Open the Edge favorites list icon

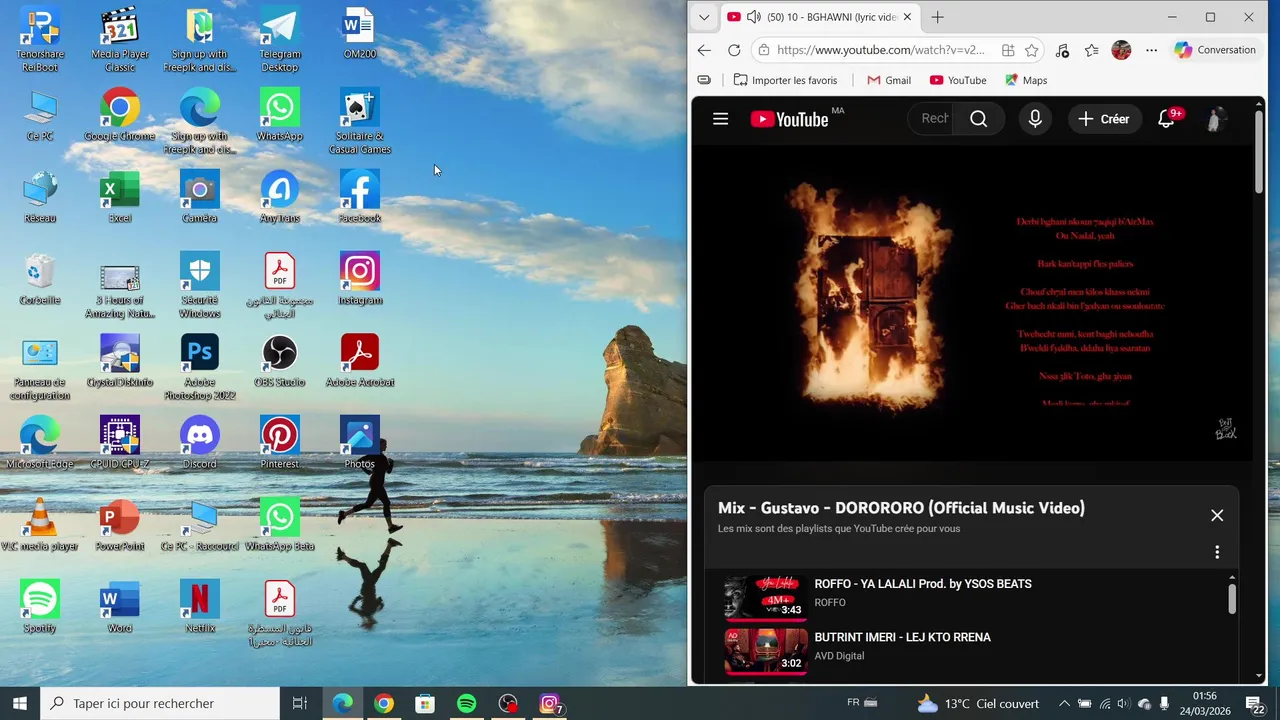click(x=1091, y=50)
